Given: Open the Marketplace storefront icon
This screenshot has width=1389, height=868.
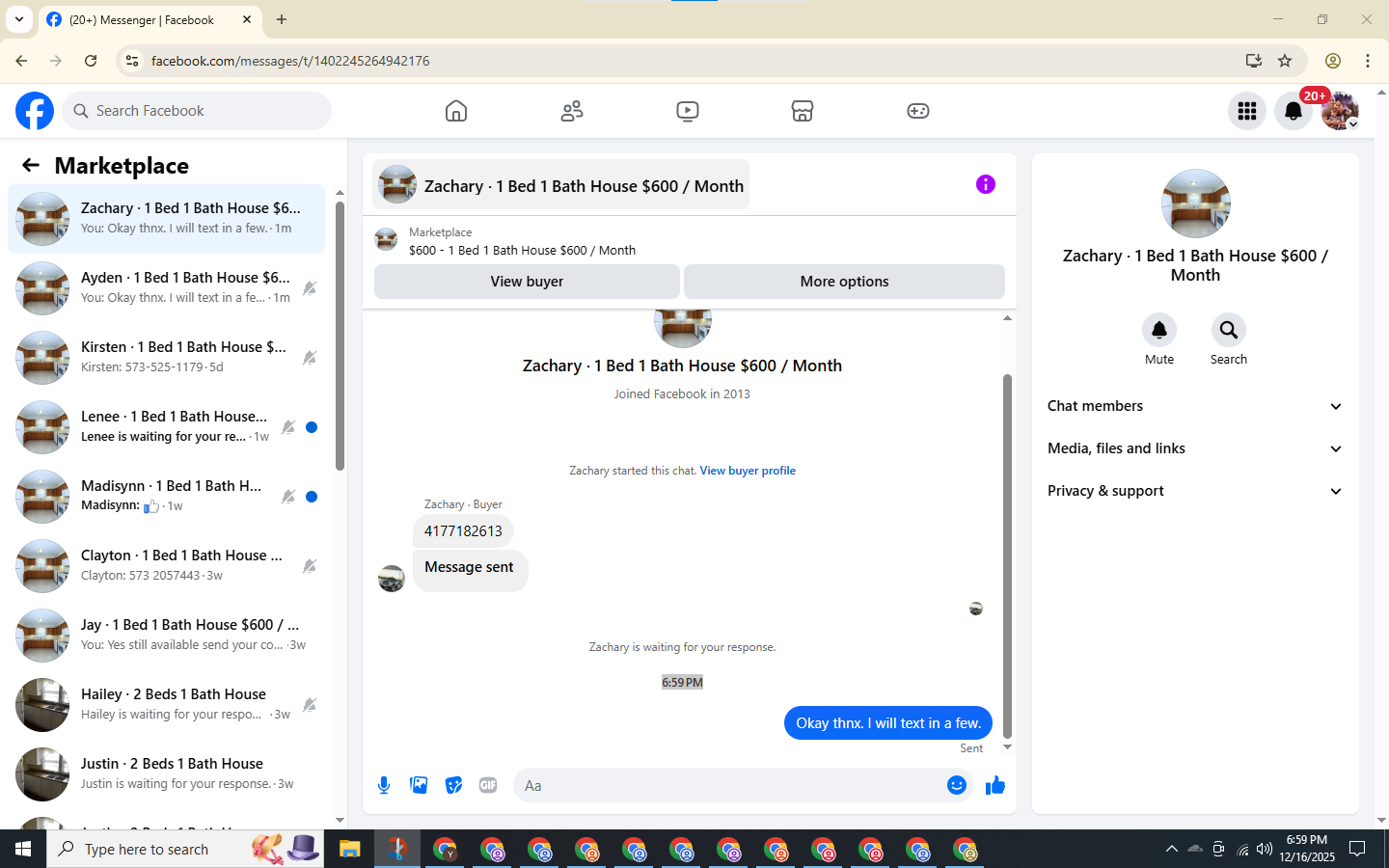Looking at the screenshot, I should 803,111.
